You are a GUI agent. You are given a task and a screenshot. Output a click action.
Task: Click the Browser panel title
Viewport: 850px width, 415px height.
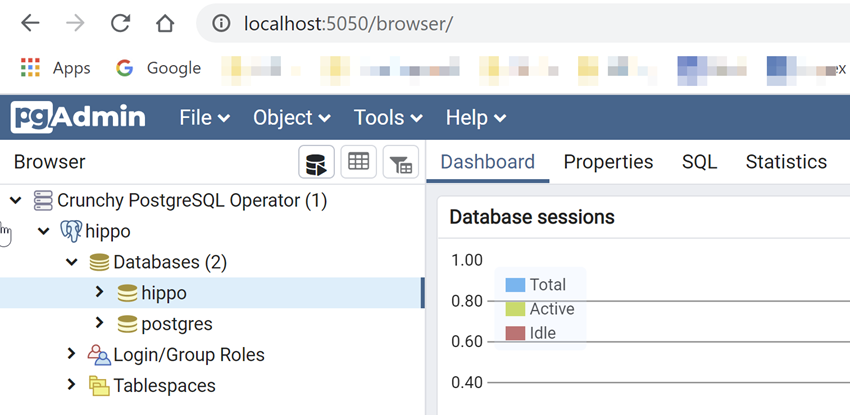point(49,162)
